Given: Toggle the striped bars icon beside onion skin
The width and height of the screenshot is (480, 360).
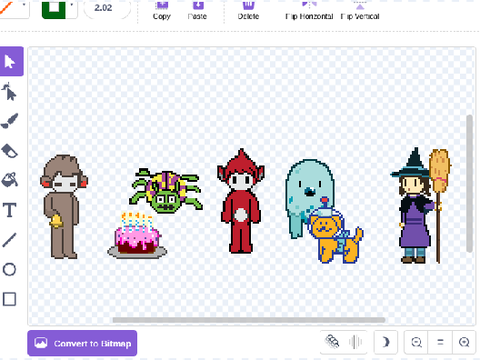Looking at the screenshot, I should tap(355, 342).
